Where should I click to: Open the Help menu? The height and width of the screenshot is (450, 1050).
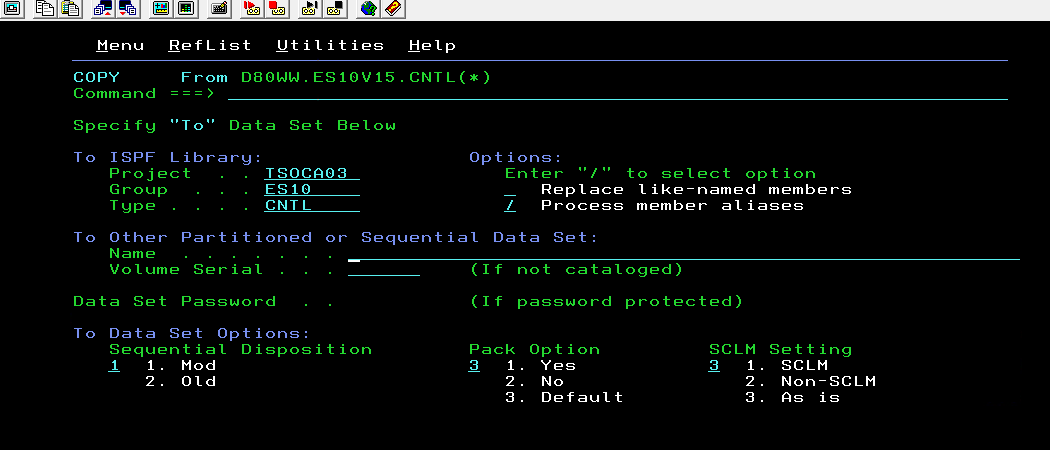[x=432, y=46]
